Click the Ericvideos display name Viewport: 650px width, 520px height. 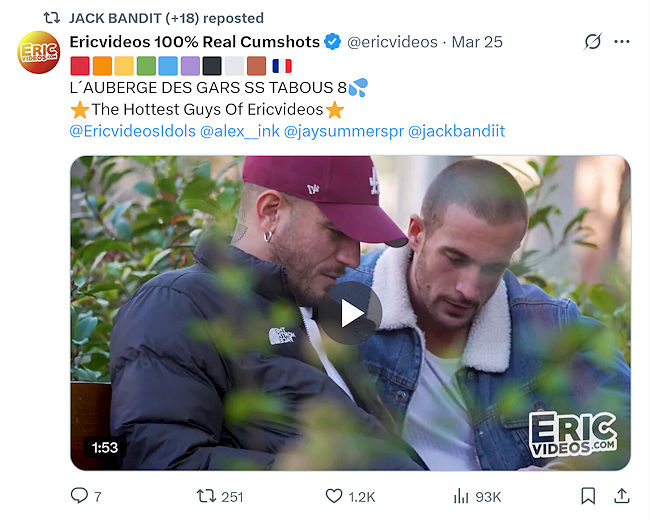tap(194, 42)
